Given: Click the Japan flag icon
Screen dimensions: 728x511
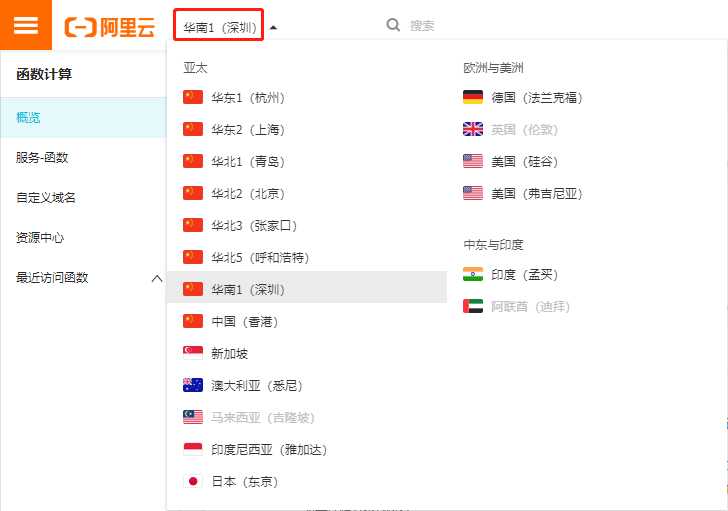Looking at the screenshot, I should coord(193,481).
